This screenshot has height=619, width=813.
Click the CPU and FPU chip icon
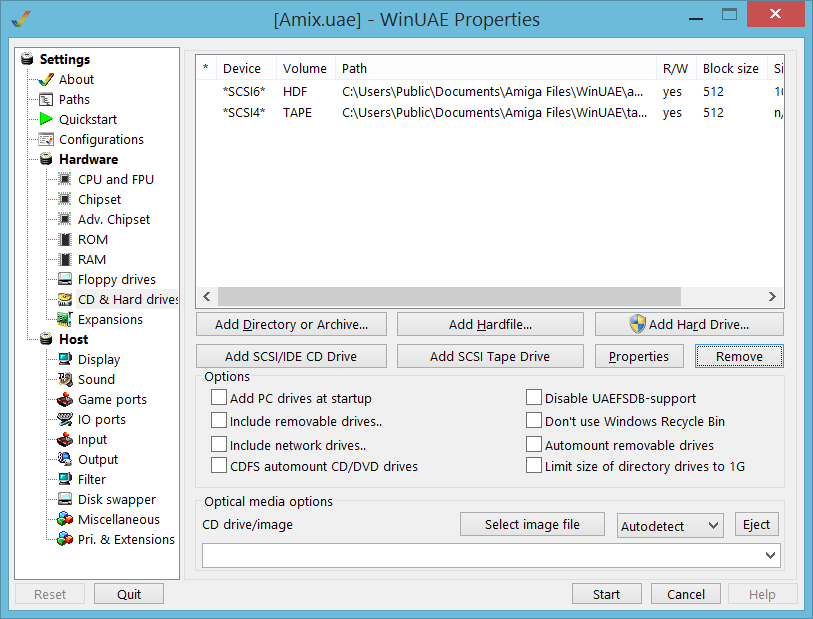point(65,179)
